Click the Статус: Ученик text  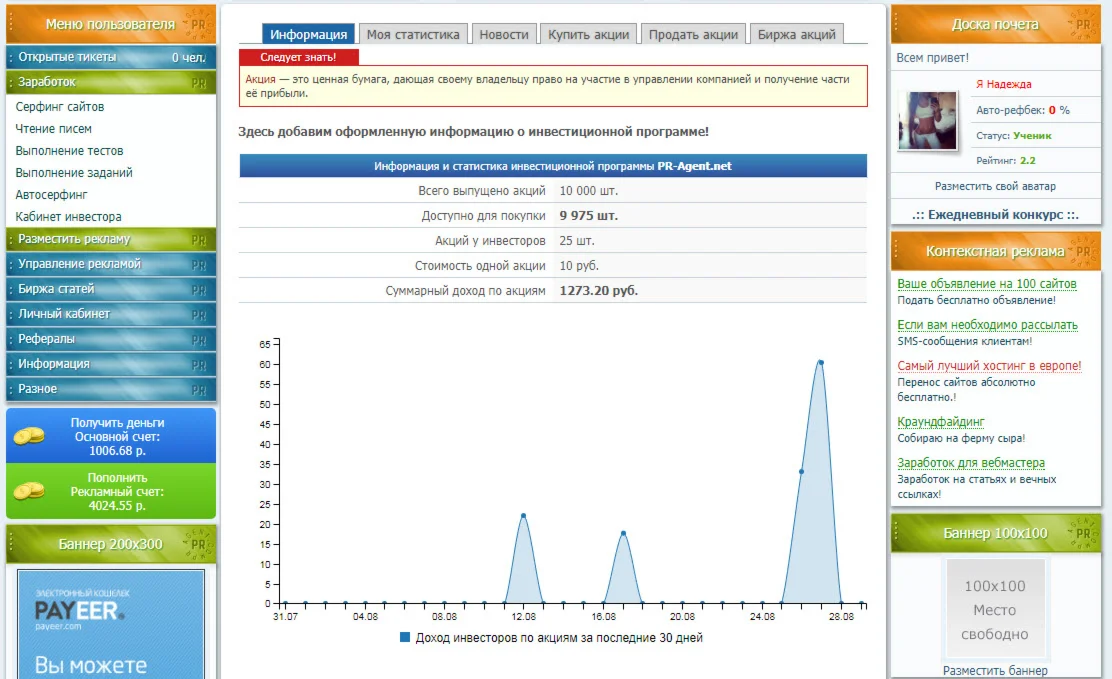1013,136
